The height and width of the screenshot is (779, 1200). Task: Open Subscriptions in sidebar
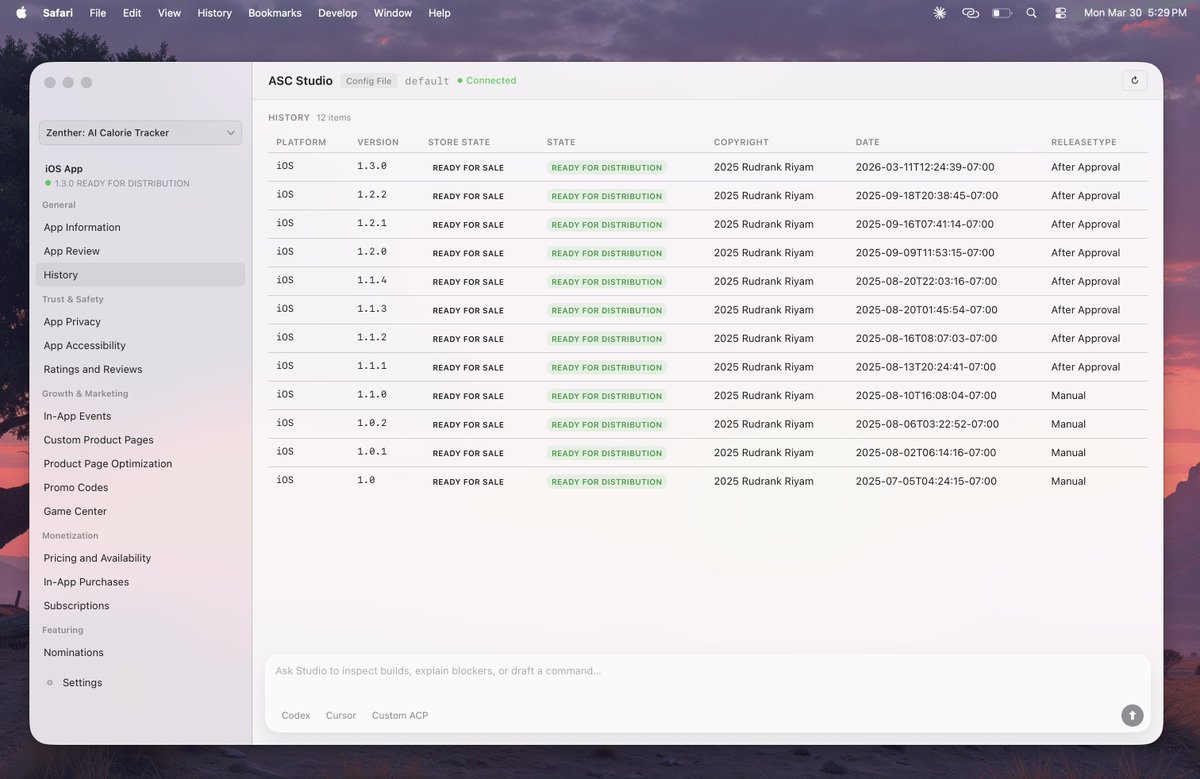[140, 606]
